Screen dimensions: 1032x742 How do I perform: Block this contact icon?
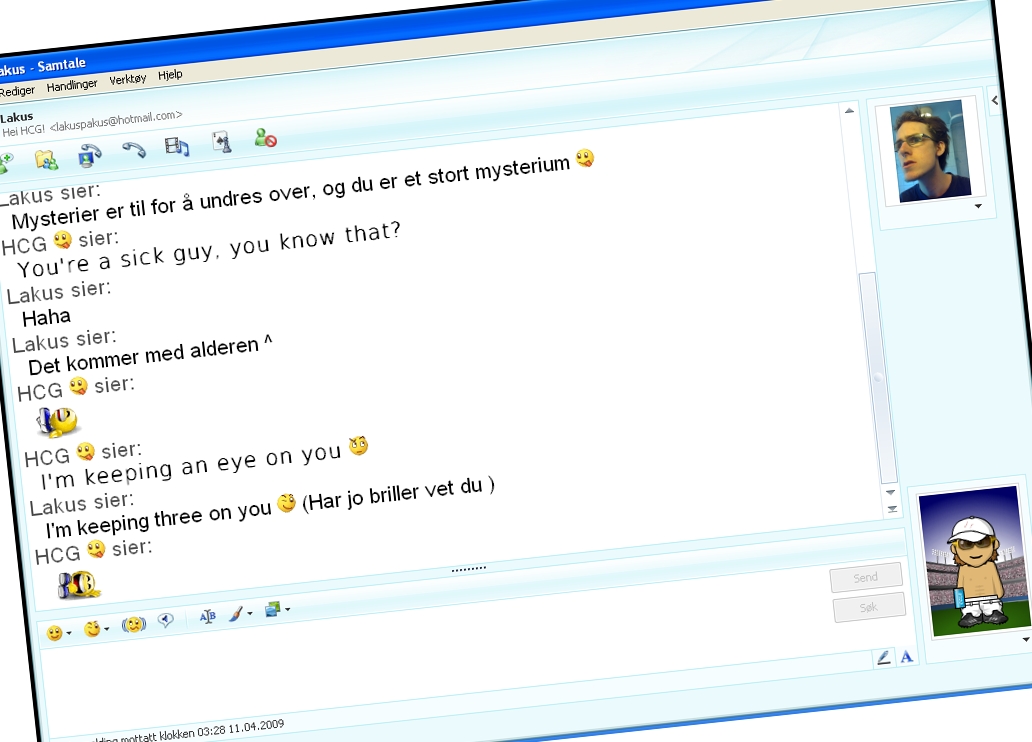click(265, 138)
